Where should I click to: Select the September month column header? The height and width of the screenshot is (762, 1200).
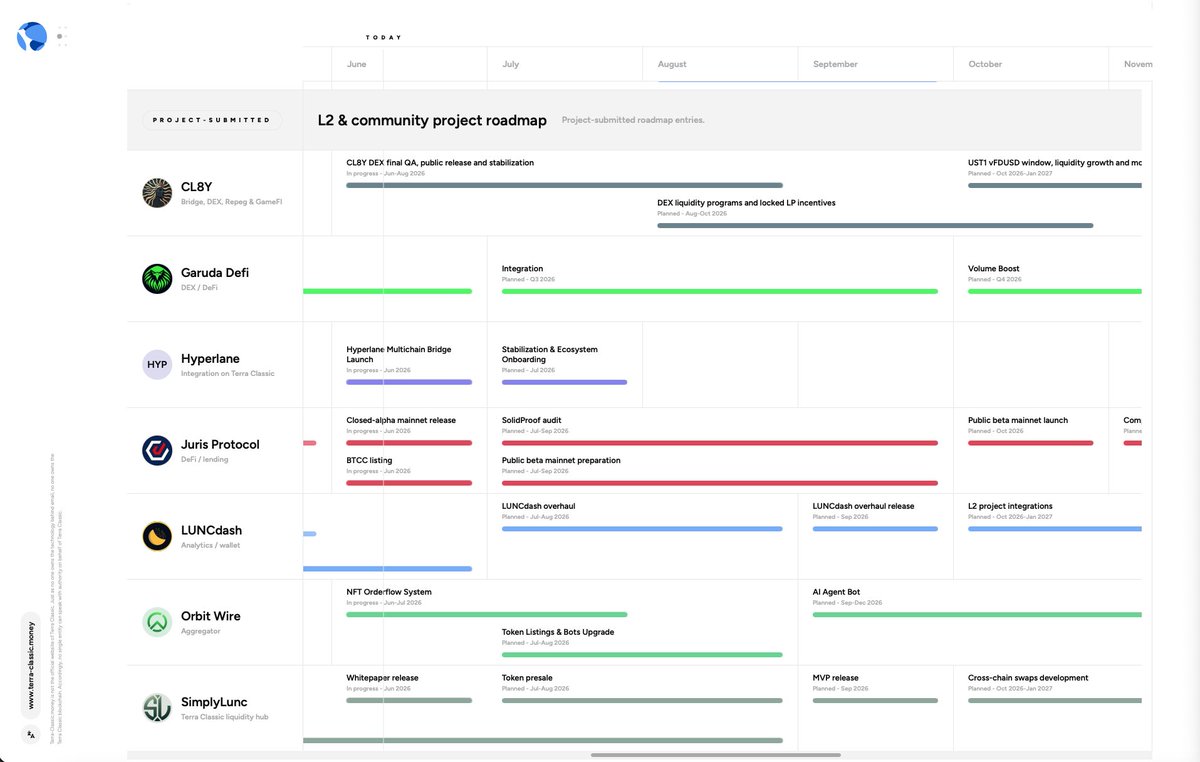pyautogui.click(x=835, y=64)
